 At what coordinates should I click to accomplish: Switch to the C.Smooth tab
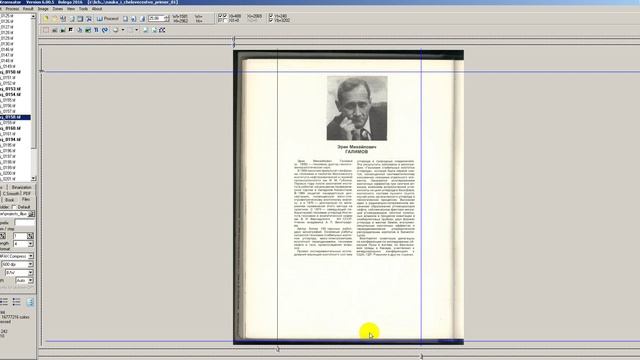coord(11,193)
